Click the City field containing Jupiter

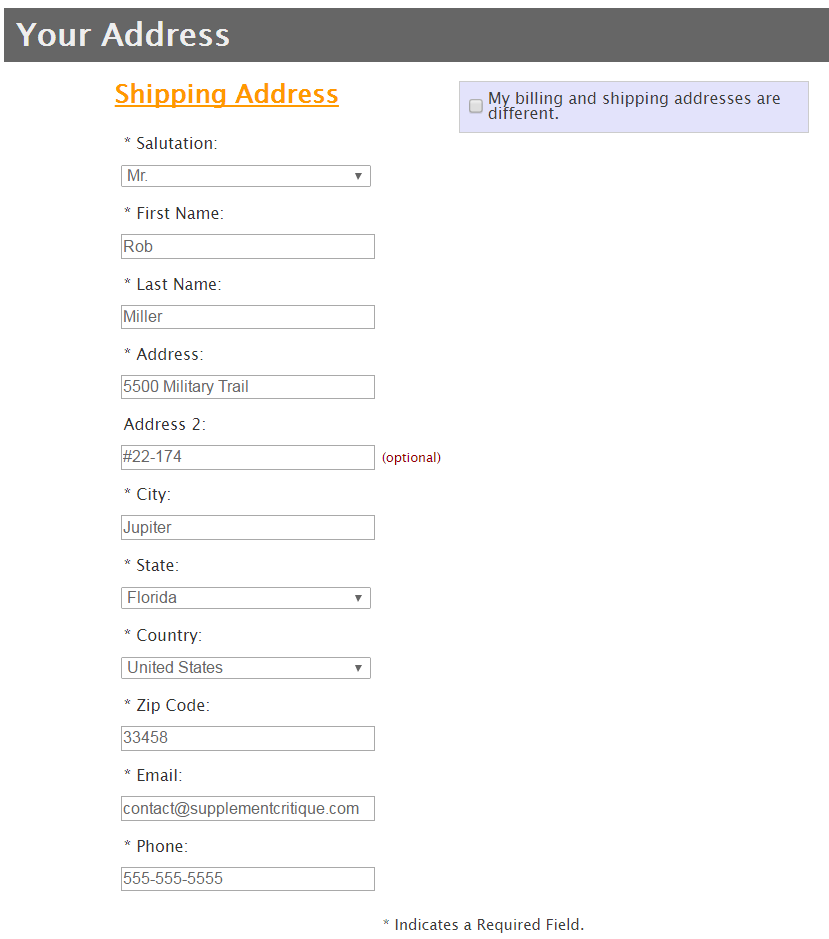[x=248, y=528]
